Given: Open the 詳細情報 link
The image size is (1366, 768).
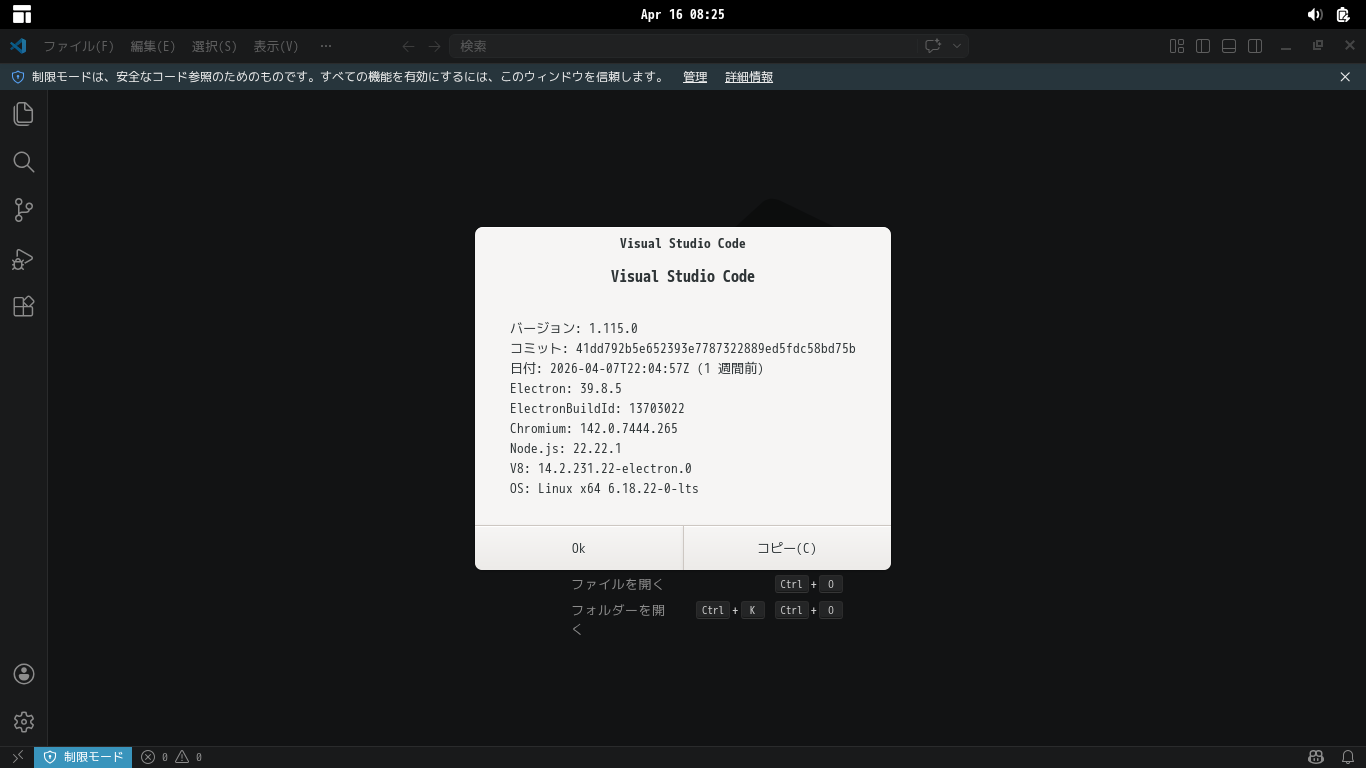Looking at the screenshot, I should click(x=749, y=77).
